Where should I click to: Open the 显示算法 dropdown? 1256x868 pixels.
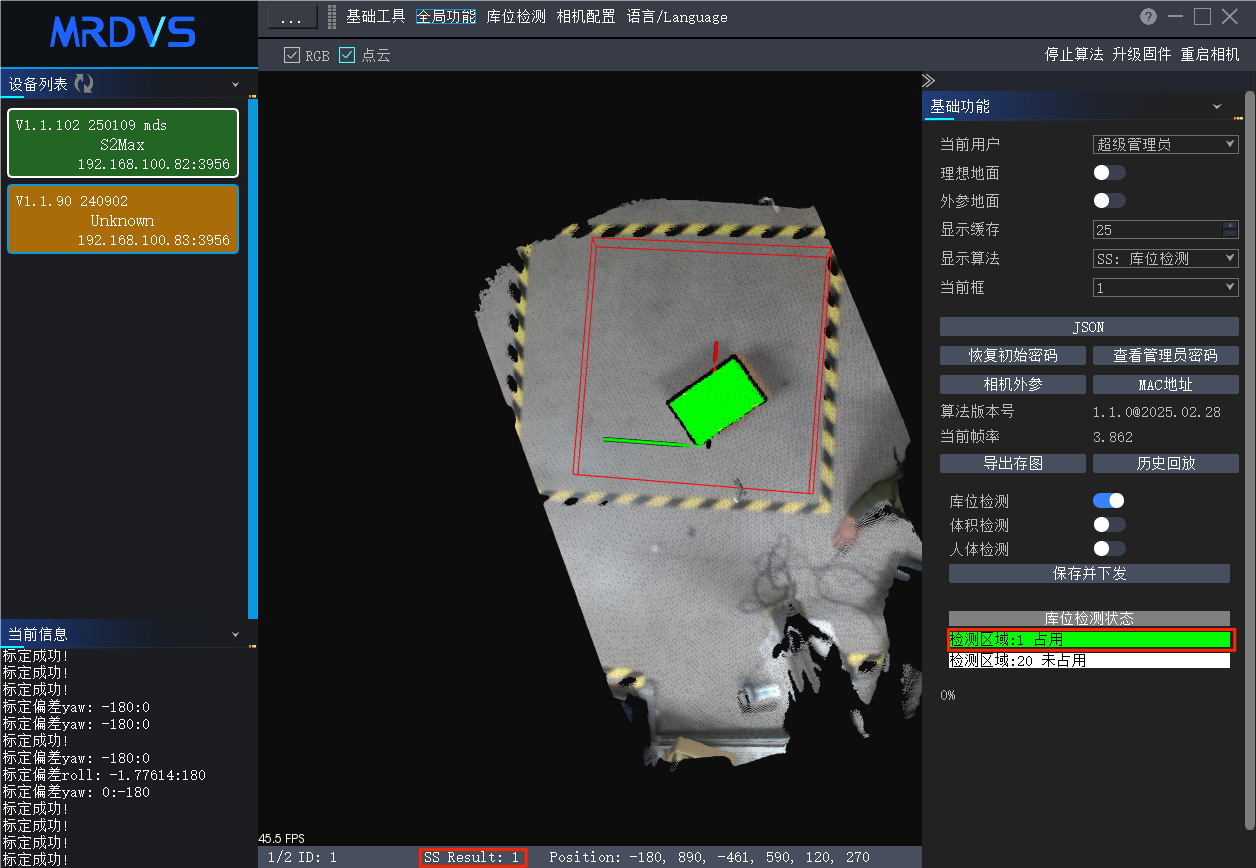click(1166, 259)
